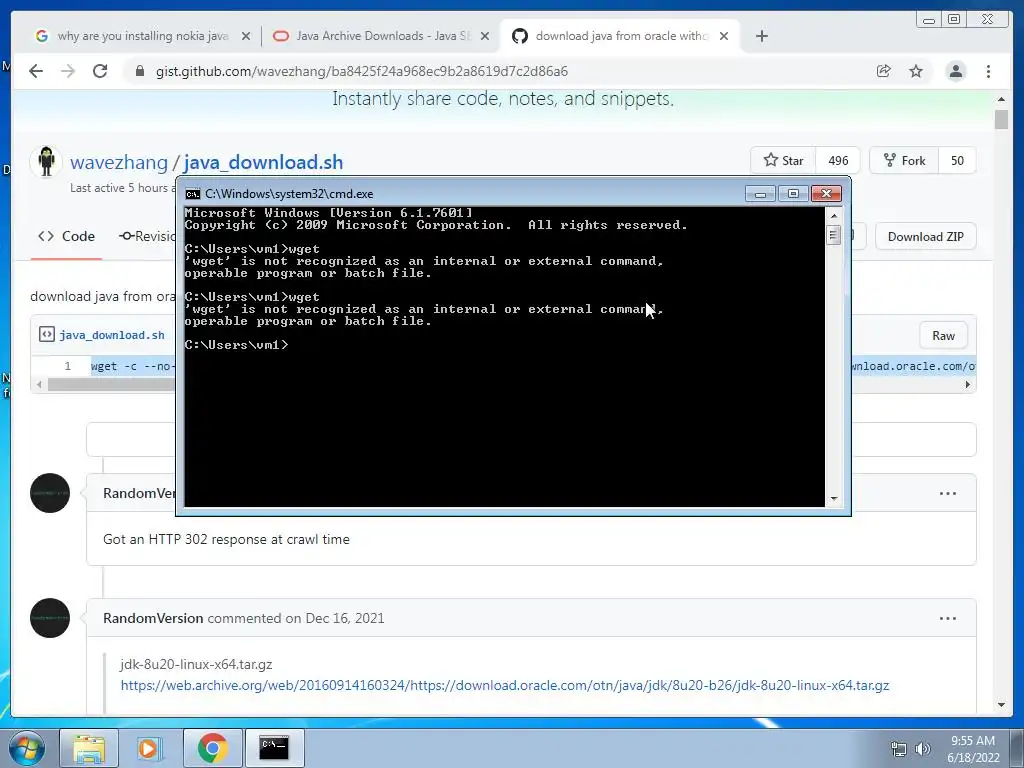
Task: Open a new browser tab
Action: pyautogui.click(x=761, y=36)
